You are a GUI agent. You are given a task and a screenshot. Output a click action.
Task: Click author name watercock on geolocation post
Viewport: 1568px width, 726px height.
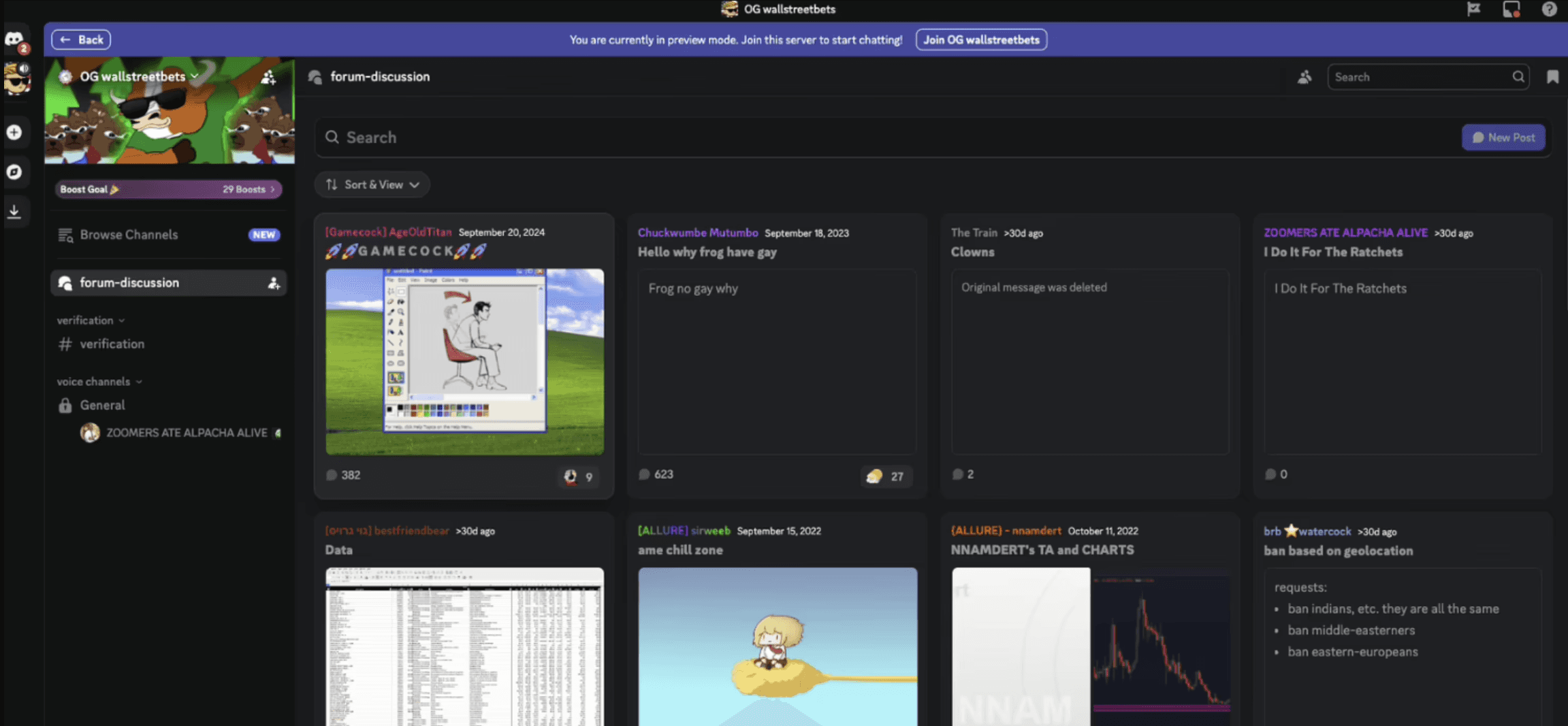point(1324,531)
